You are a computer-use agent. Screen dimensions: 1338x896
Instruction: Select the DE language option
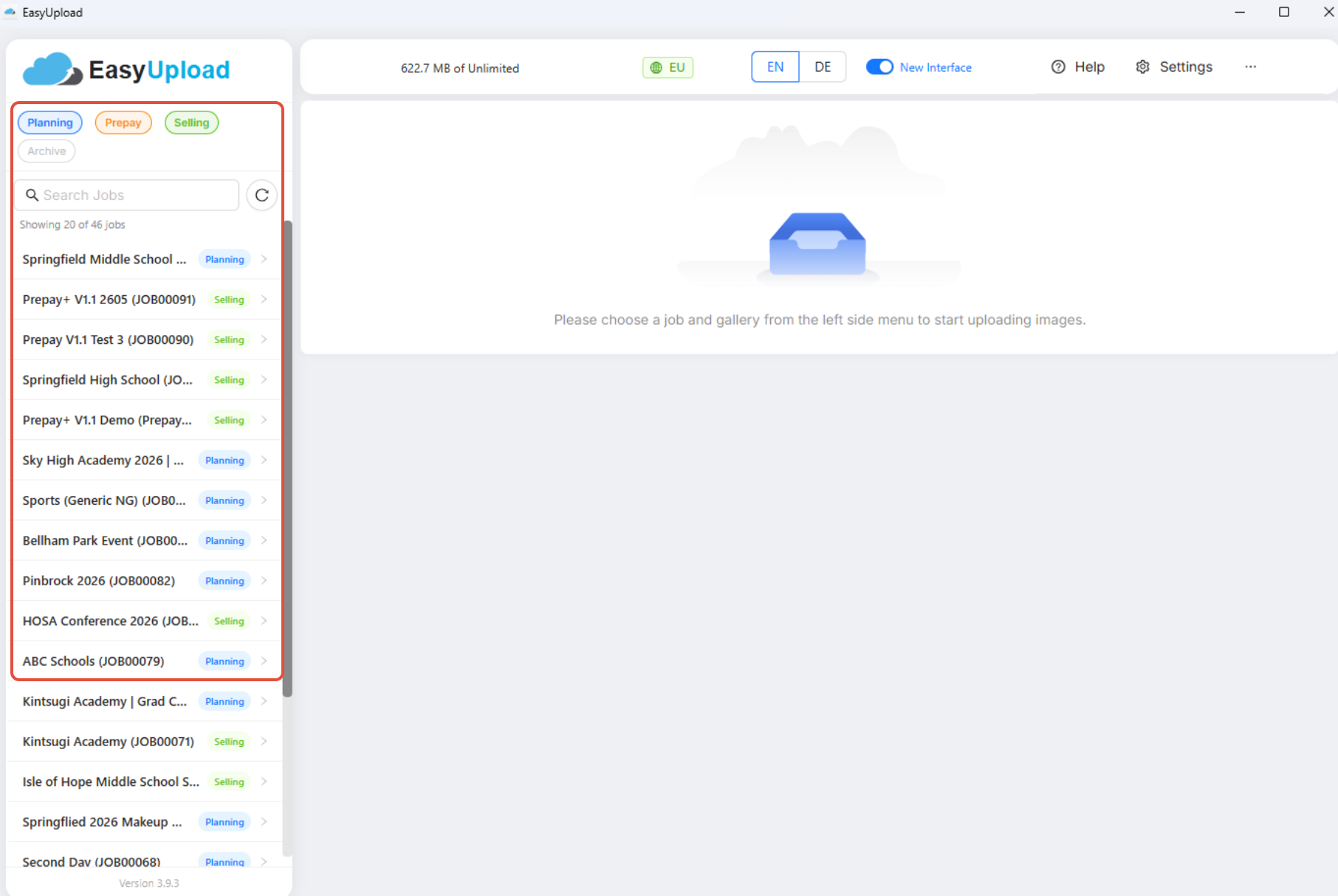(x=823, y=67)
